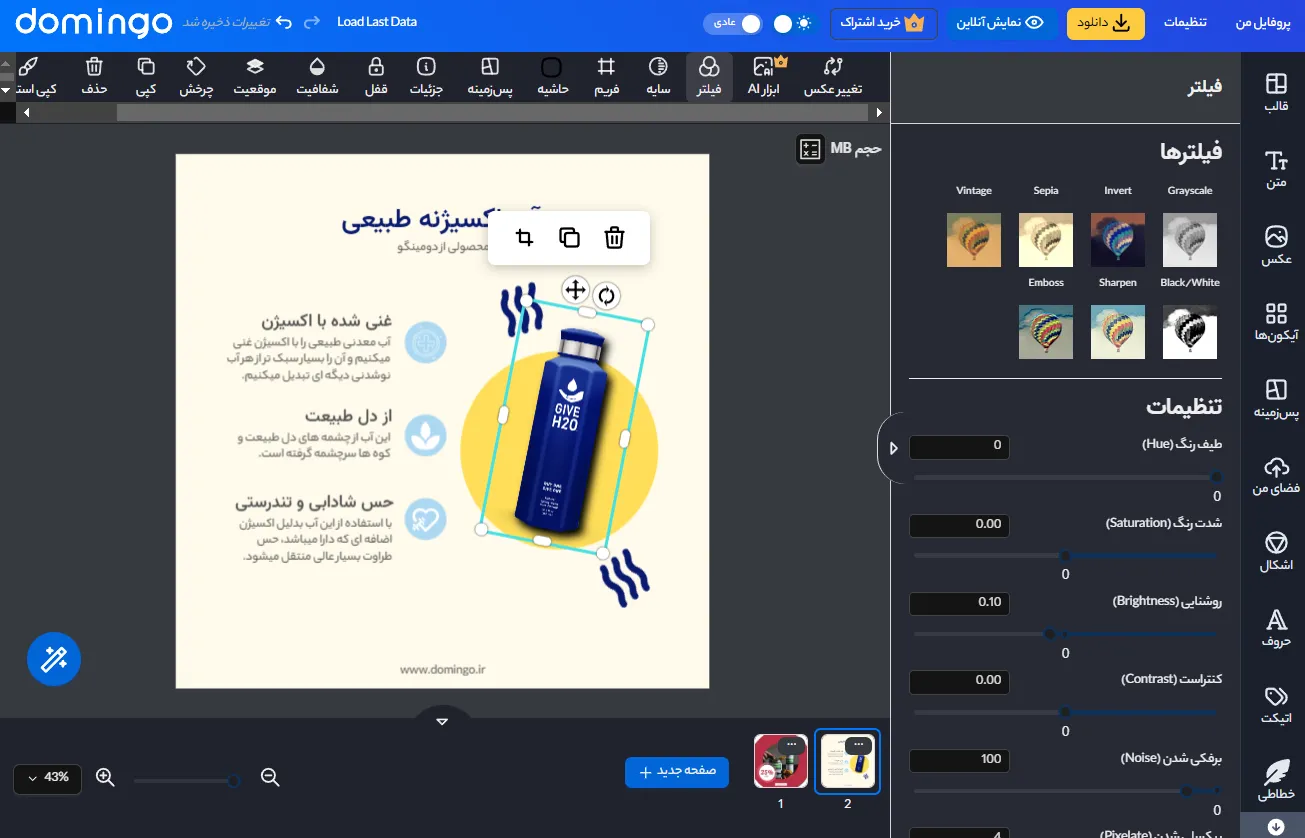
Task: Click the دانلود (download) button
Action: 1105,23
